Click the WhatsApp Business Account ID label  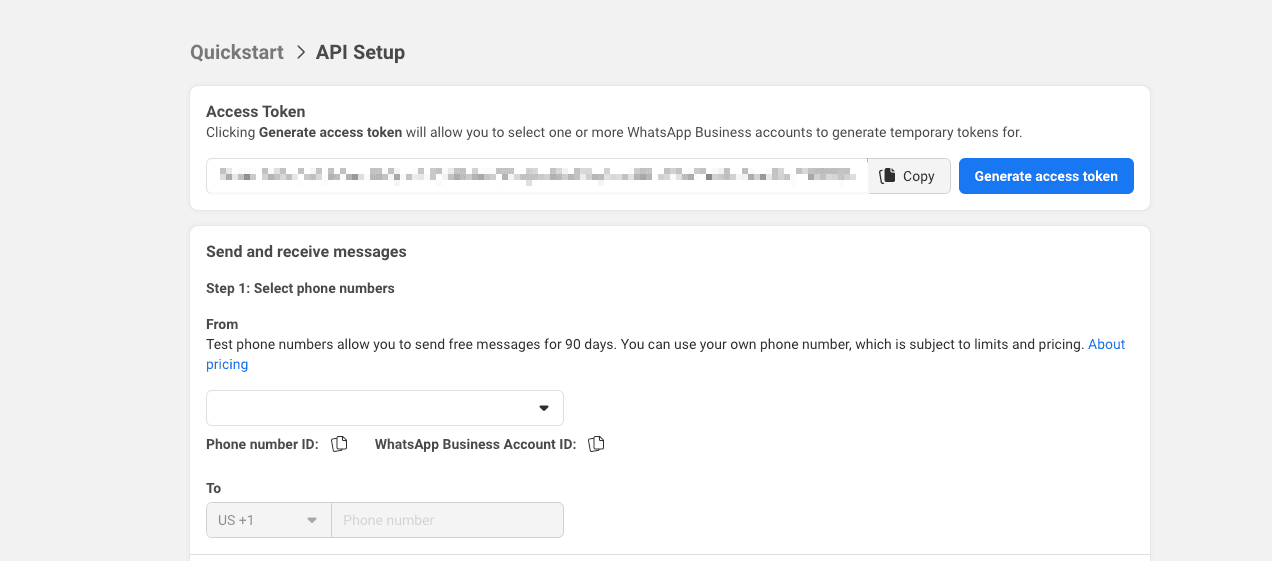tap(475, 444)
